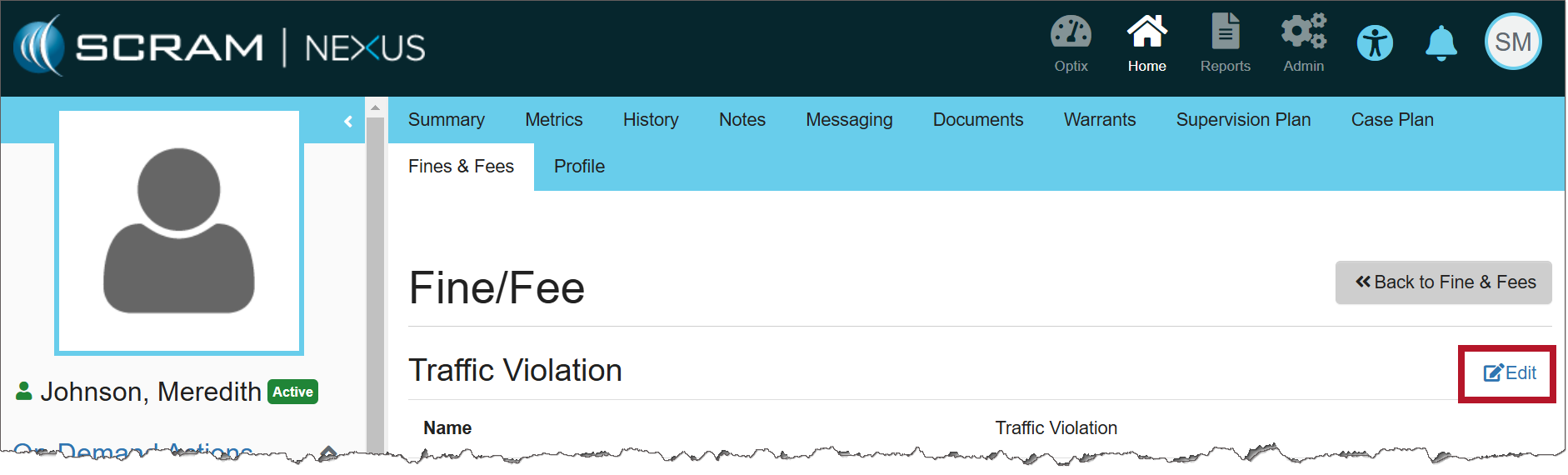Click the accessibility person icon
Screen dimensions: 1568x475
pos(1375,42)
